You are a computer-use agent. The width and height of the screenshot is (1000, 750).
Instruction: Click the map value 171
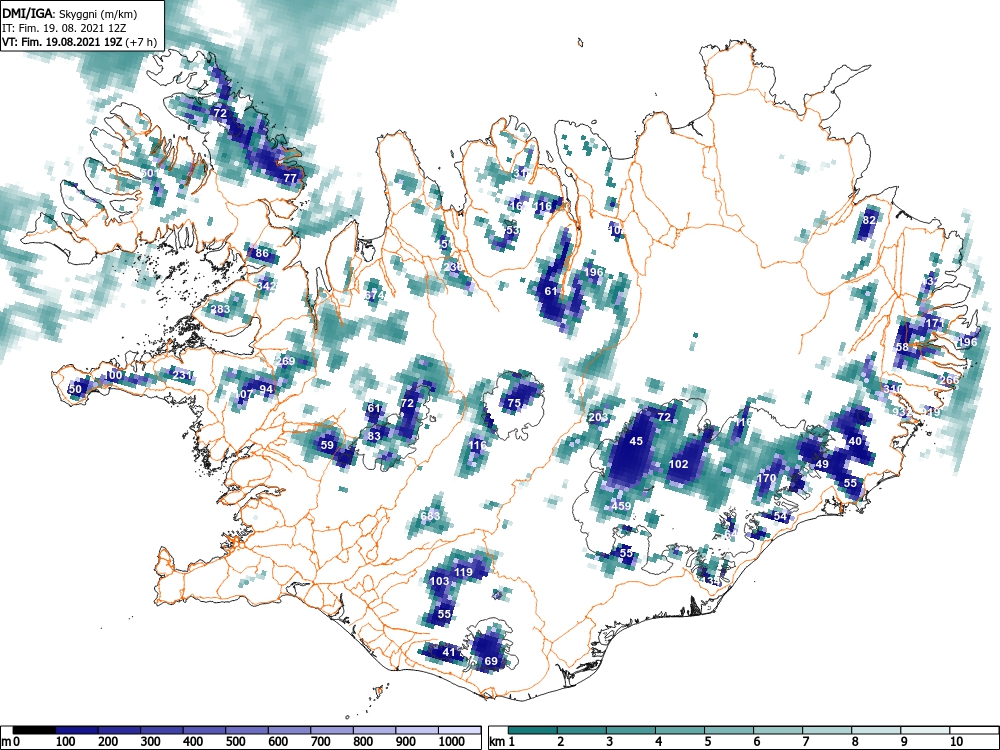[x=934, y=323]
